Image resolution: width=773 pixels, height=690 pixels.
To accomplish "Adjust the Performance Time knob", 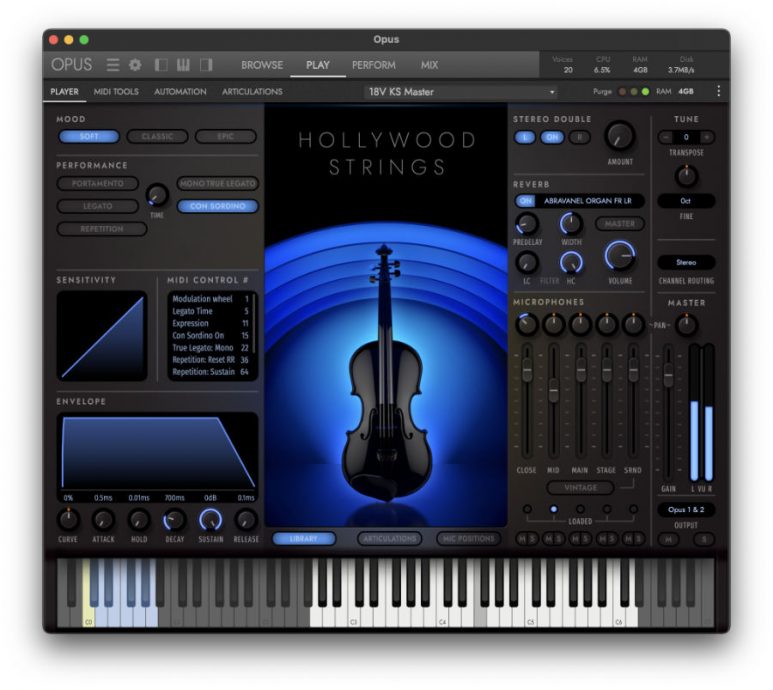I will pos(157,195).
